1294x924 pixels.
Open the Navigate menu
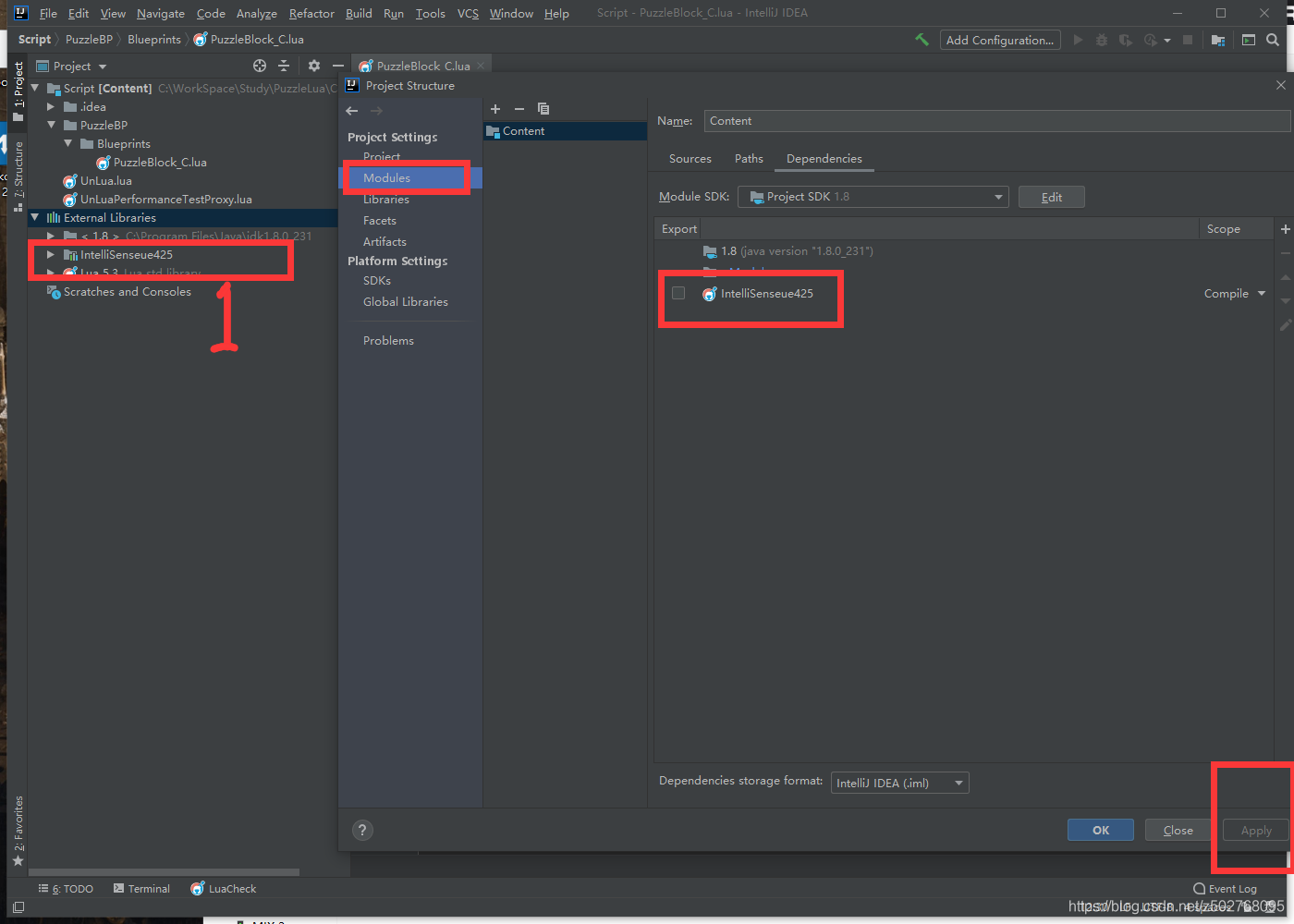[x=161, y=14]
